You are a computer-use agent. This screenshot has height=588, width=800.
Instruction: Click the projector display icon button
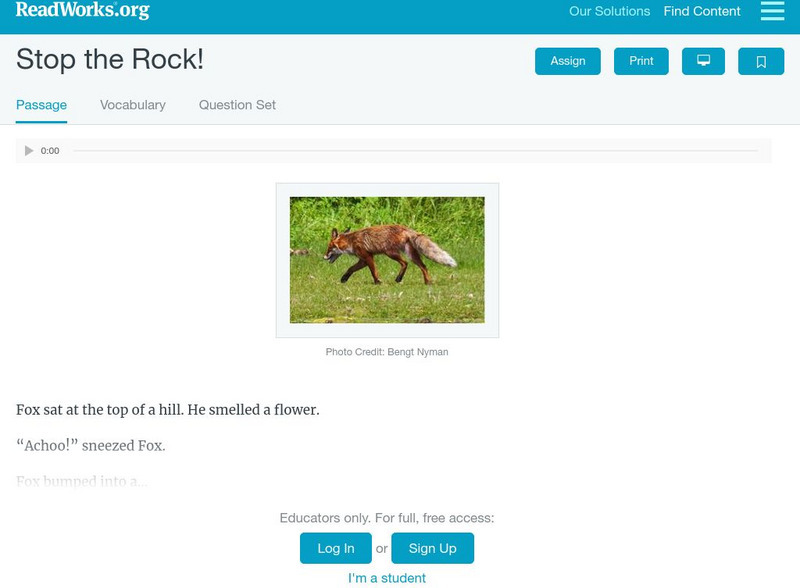[703, 61]
